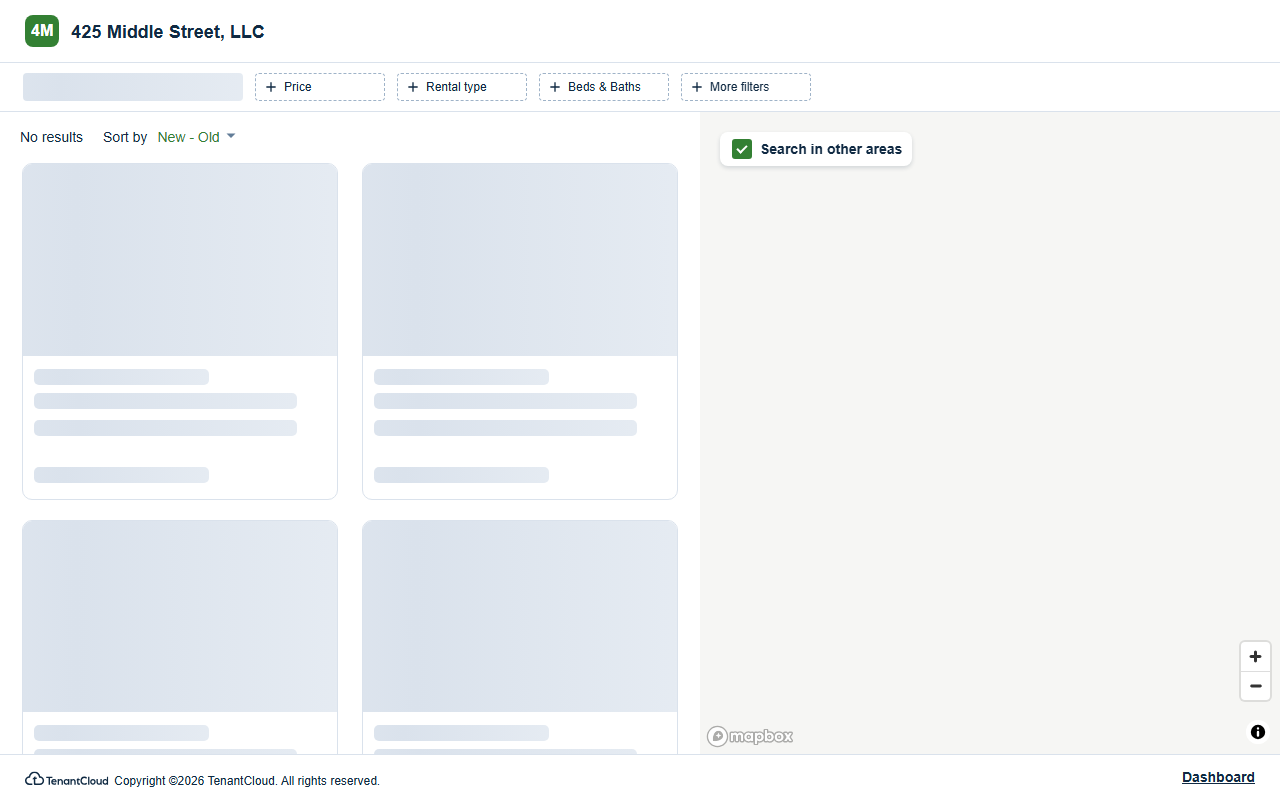The width and height of the screenshot is (1280, 800).
Task: Zoom out on the map
Action: (x=1255, y=686)
